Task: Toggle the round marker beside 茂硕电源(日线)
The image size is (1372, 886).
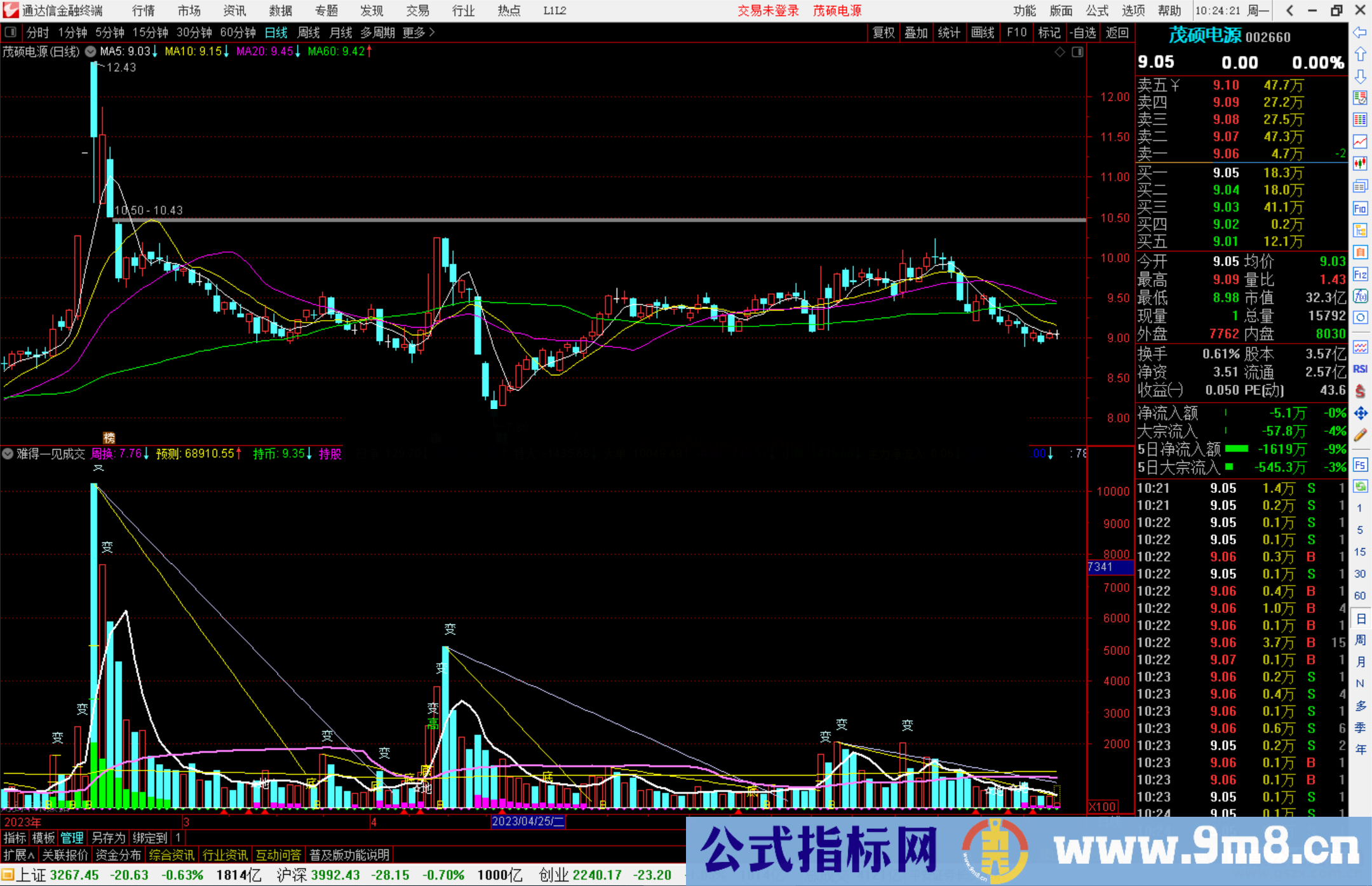Action: [91, 51]
